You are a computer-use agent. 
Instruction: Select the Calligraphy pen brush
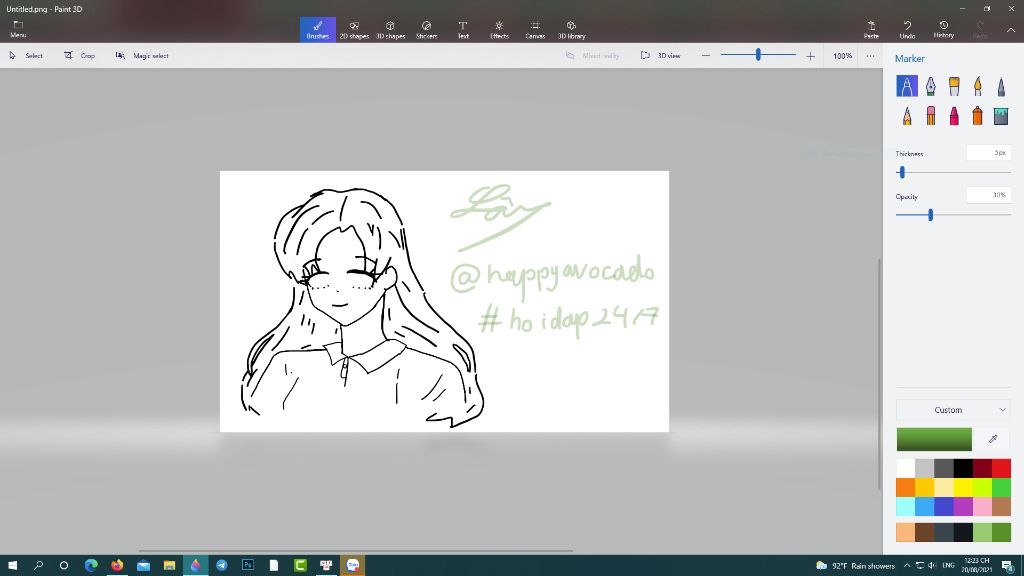[x=931, y=86]
